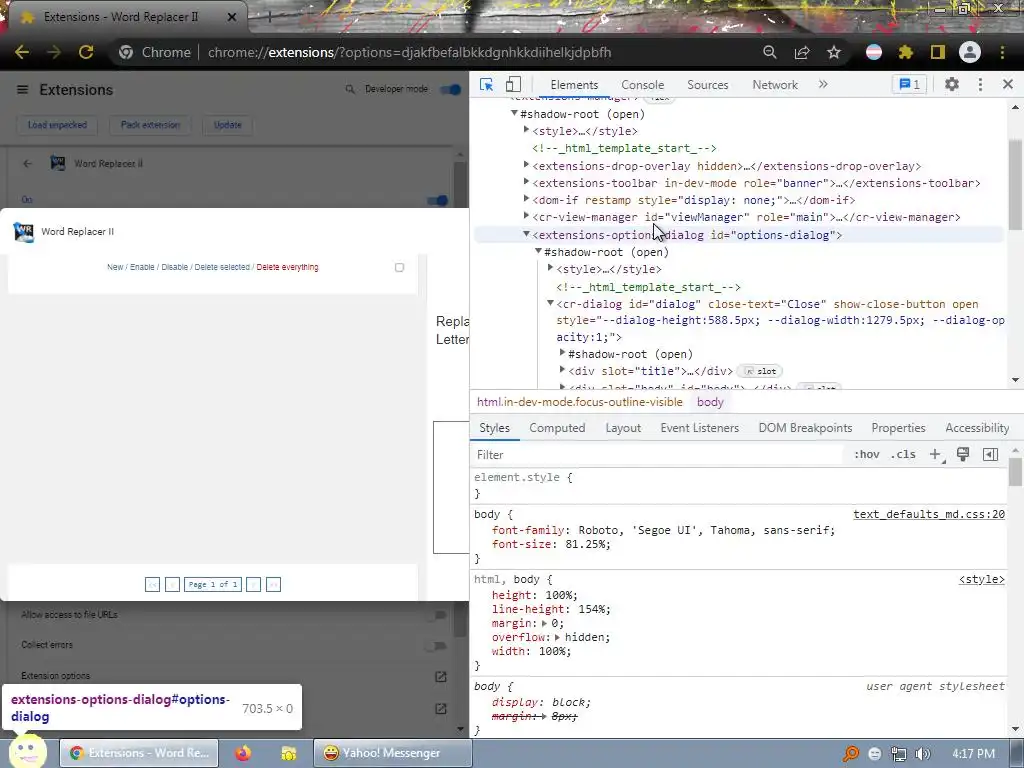Screen dimensions: 1024x768
Task: Share this page icon
Action: coord(802,52)
